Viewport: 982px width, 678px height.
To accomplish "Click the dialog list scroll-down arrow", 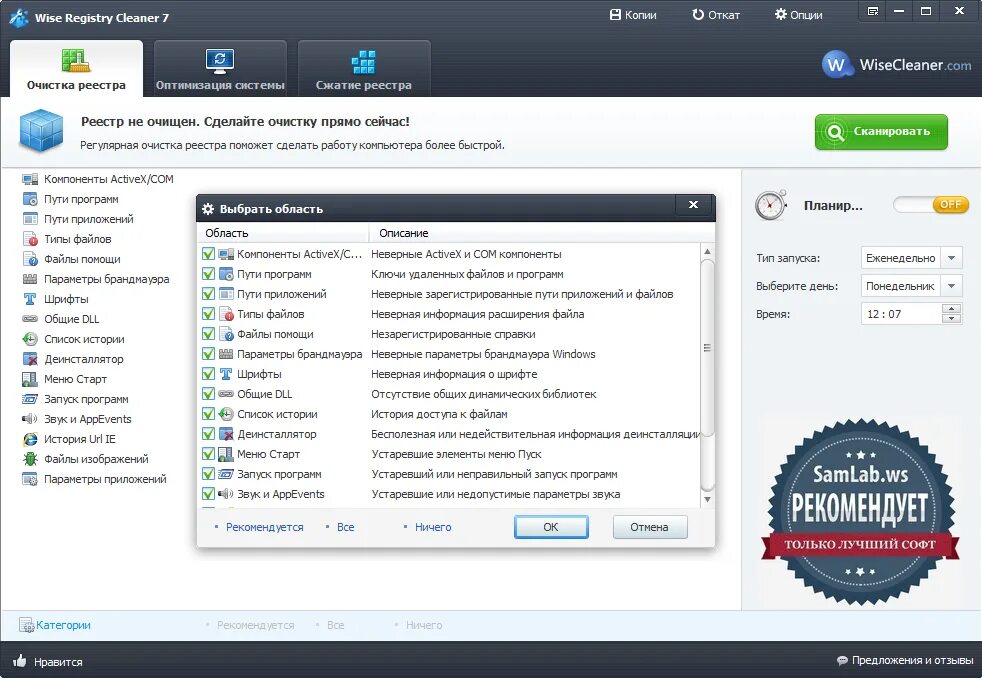I will (707, 500).
